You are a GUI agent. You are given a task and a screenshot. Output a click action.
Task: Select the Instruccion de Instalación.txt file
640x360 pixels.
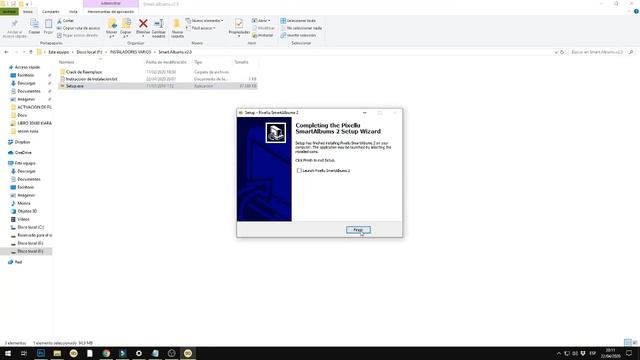tap(91, 79)
